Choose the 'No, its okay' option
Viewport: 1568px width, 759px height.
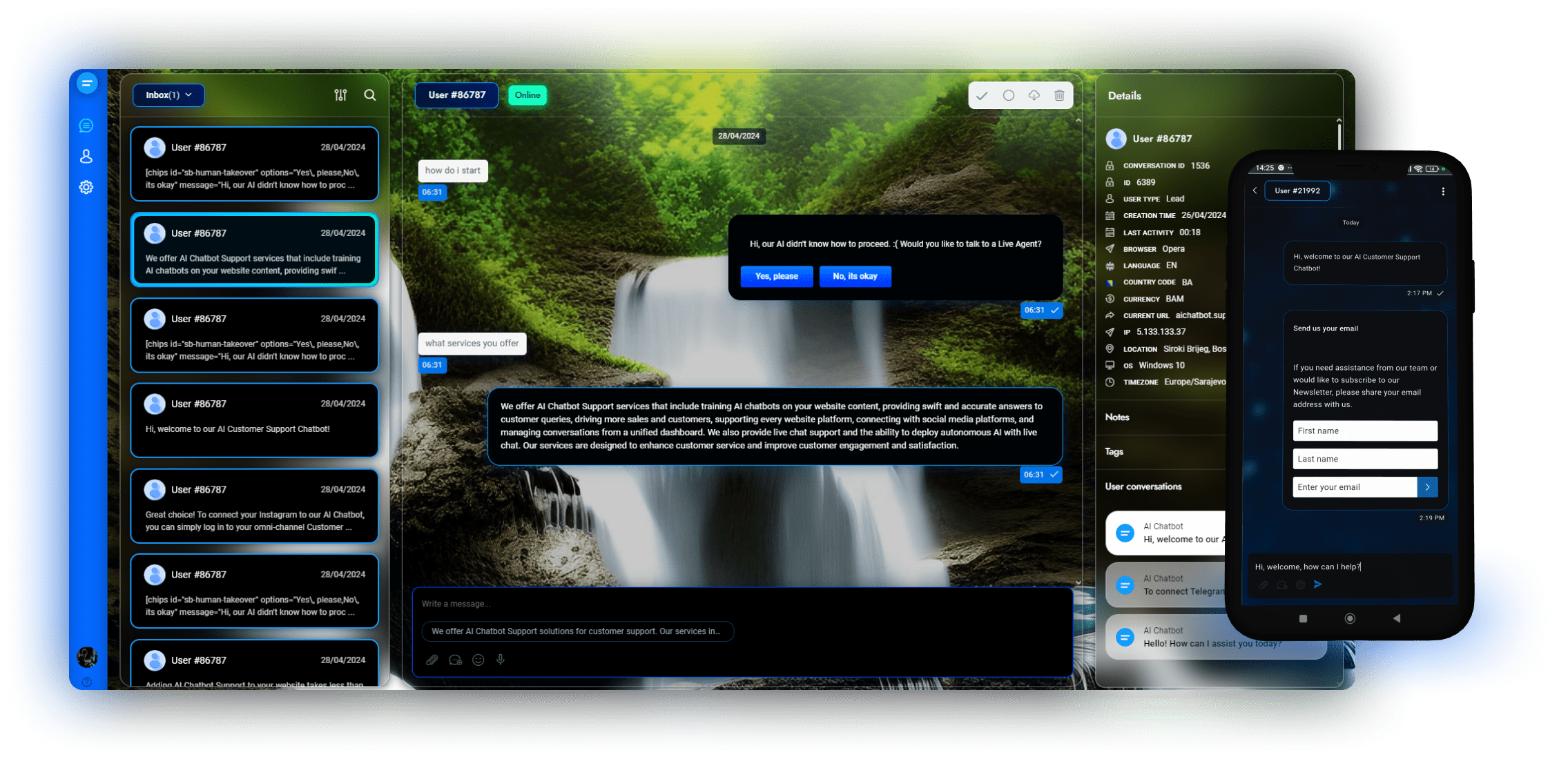(855, 276)
